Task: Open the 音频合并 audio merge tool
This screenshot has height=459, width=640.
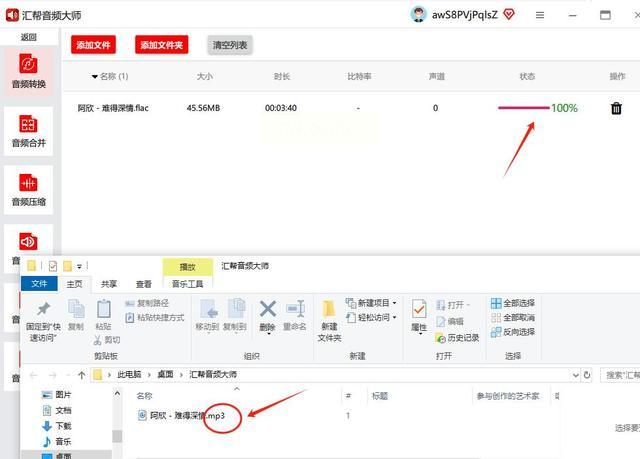Action: pos(28,131)
